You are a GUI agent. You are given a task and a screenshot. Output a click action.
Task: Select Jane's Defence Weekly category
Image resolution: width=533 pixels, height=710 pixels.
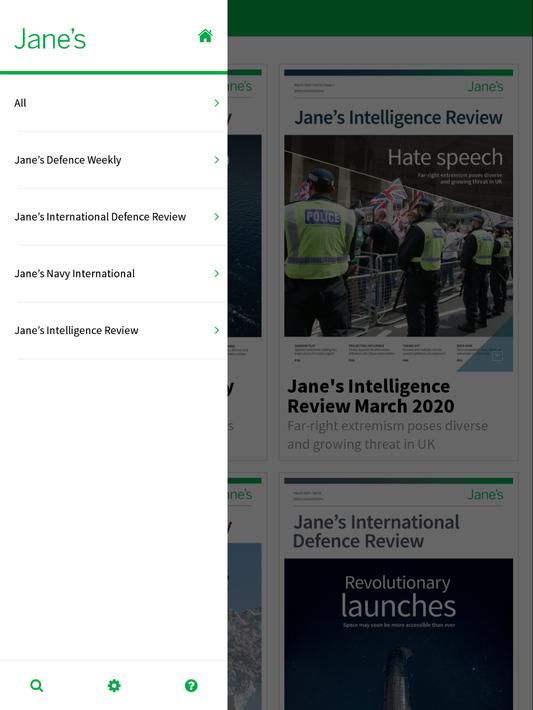click(114, 160)
